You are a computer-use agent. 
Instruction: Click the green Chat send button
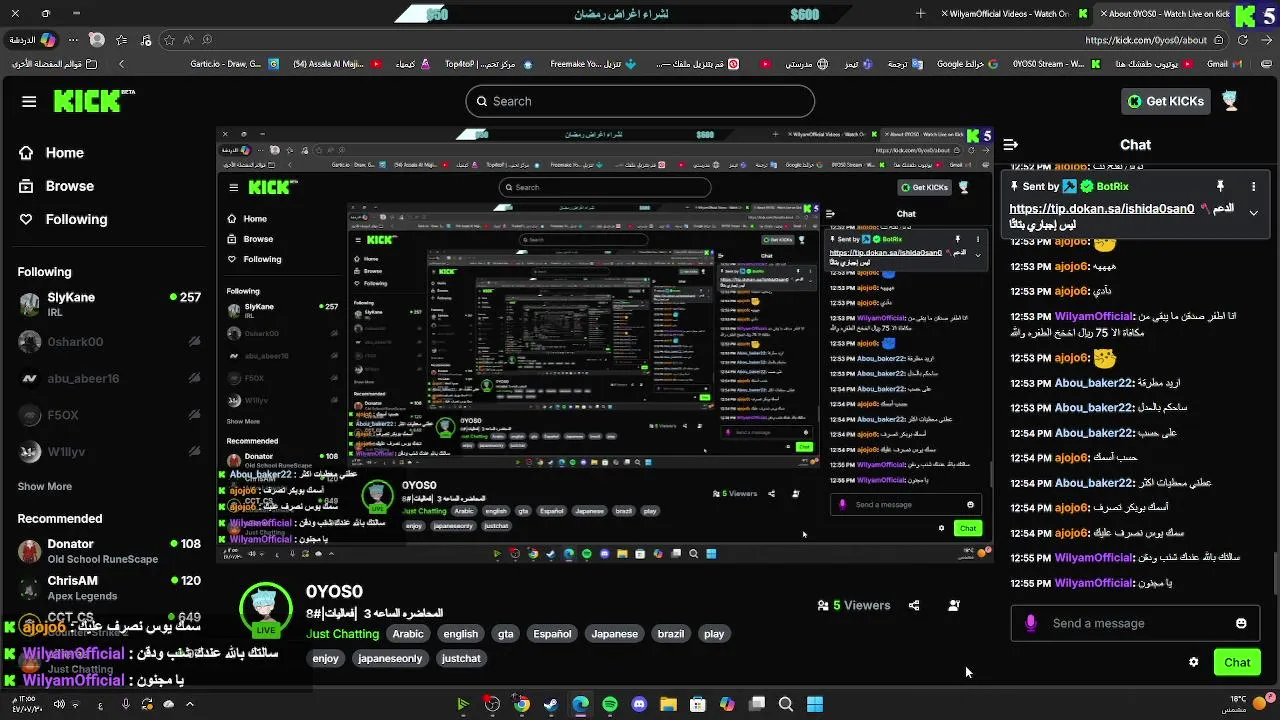[1237, 662]
